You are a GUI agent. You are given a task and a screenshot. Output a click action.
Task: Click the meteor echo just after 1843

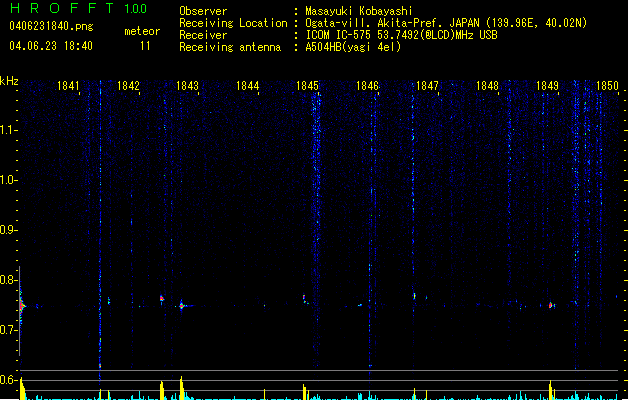[x=182, y=306]
